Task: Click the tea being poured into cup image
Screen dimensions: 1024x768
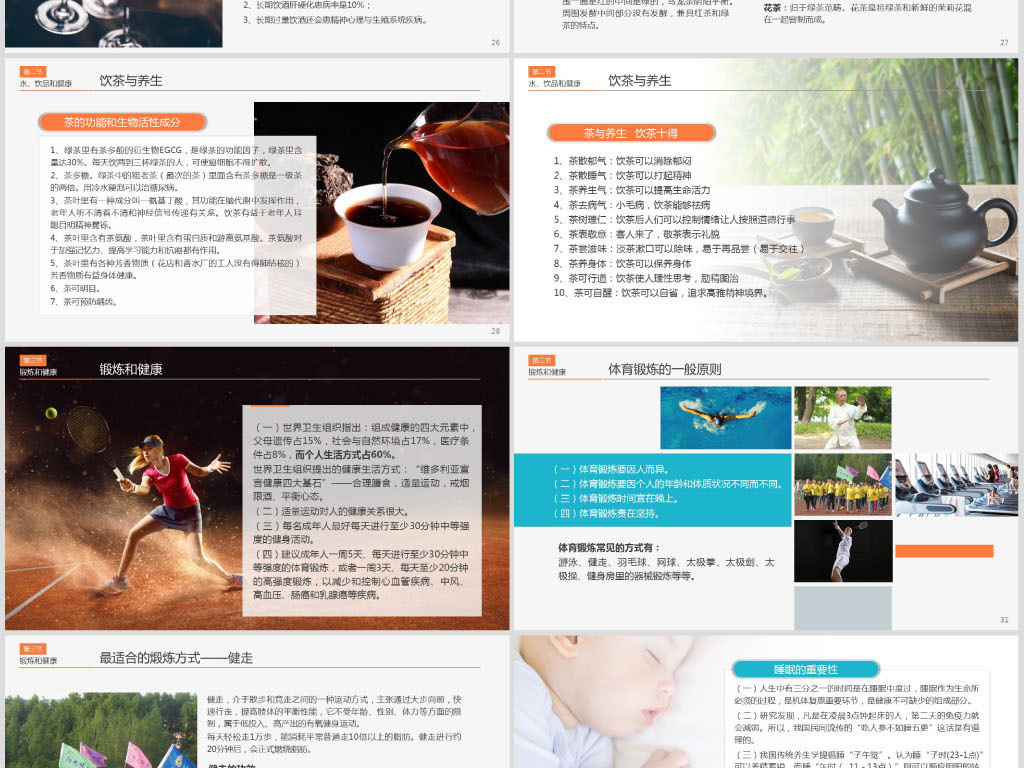Action: pyautogui.click(x=400, y=210)
